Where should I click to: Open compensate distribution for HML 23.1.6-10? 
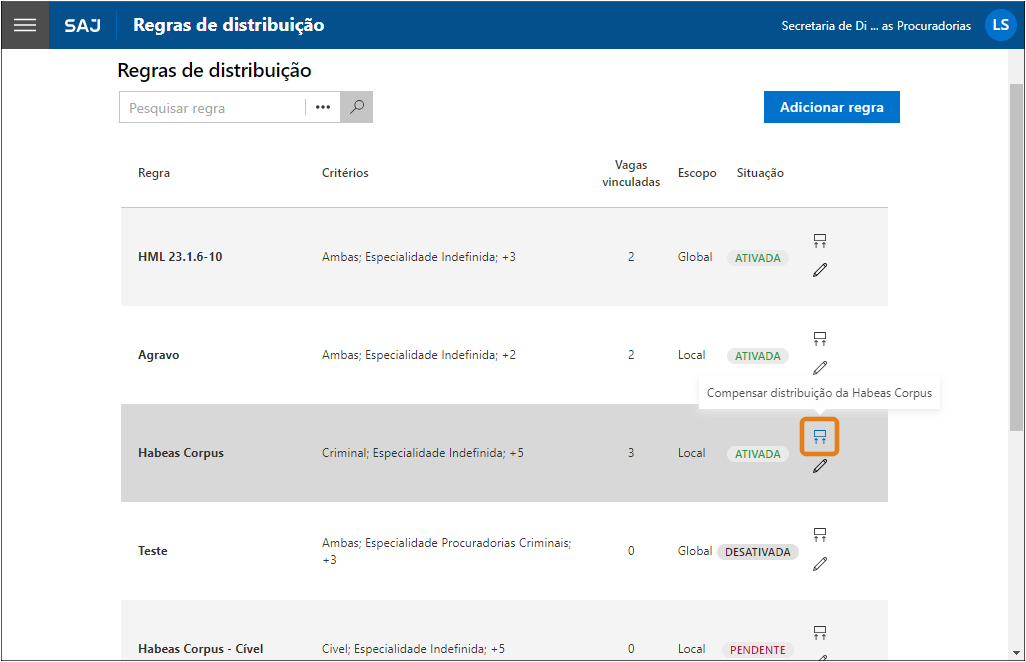[x=820, y=240]
